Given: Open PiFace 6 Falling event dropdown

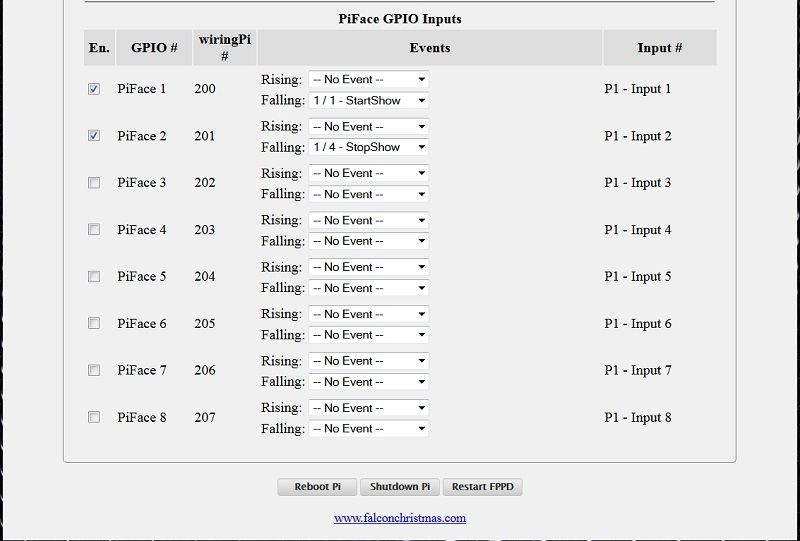Looking at the screenshot, I should (x=368, y=335).
